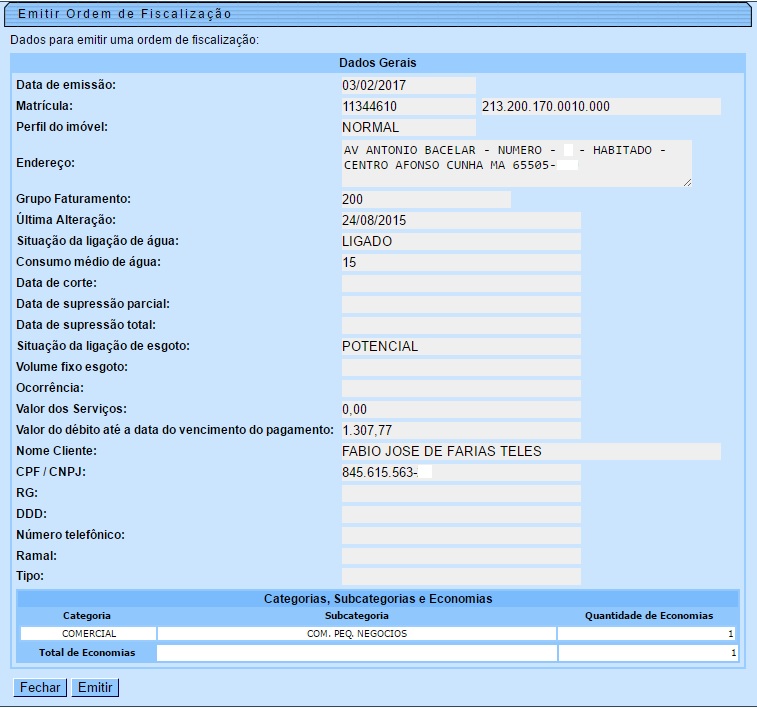
Task: Click the COM. PEQ. NEGOCIOS subcategory cell
Action: click(x=356, y=633)
